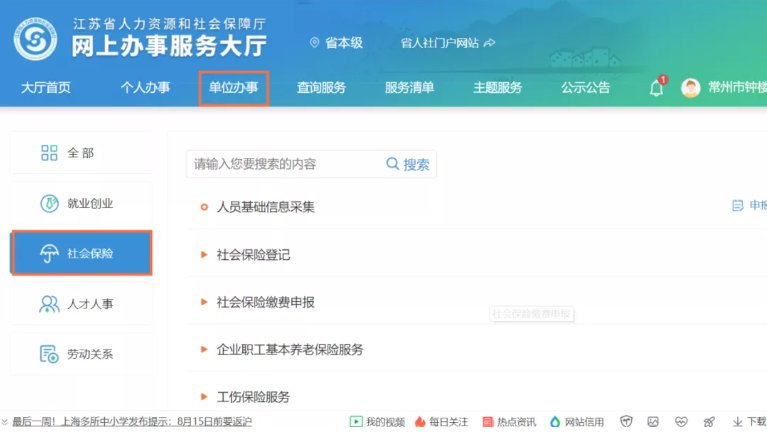Click the share arrow beside 省人社门户网站

pos(489,43)
